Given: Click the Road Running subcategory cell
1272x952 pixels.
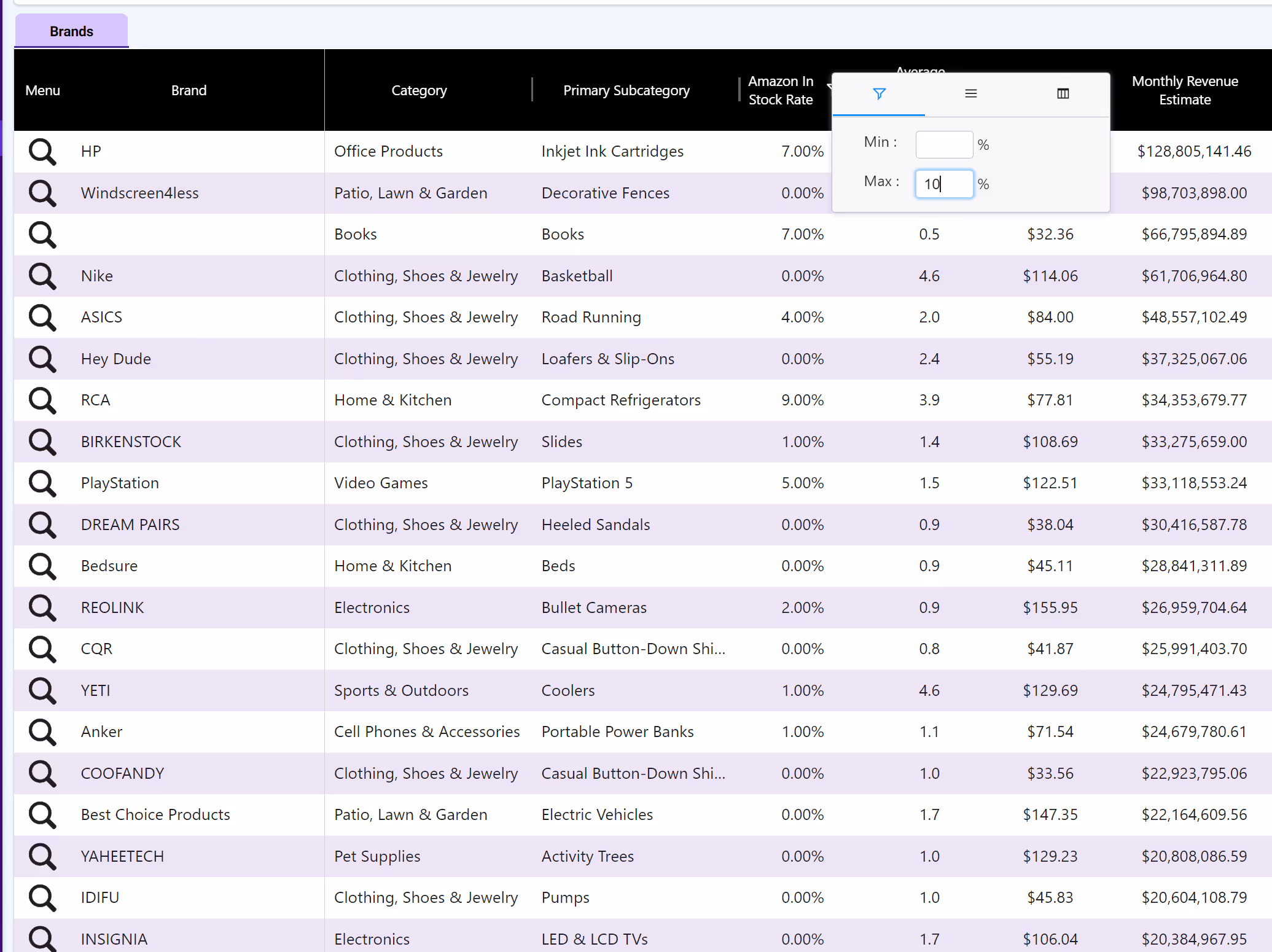Looking at the screenshot, I should pyautogui.click(x=591, y=318).
